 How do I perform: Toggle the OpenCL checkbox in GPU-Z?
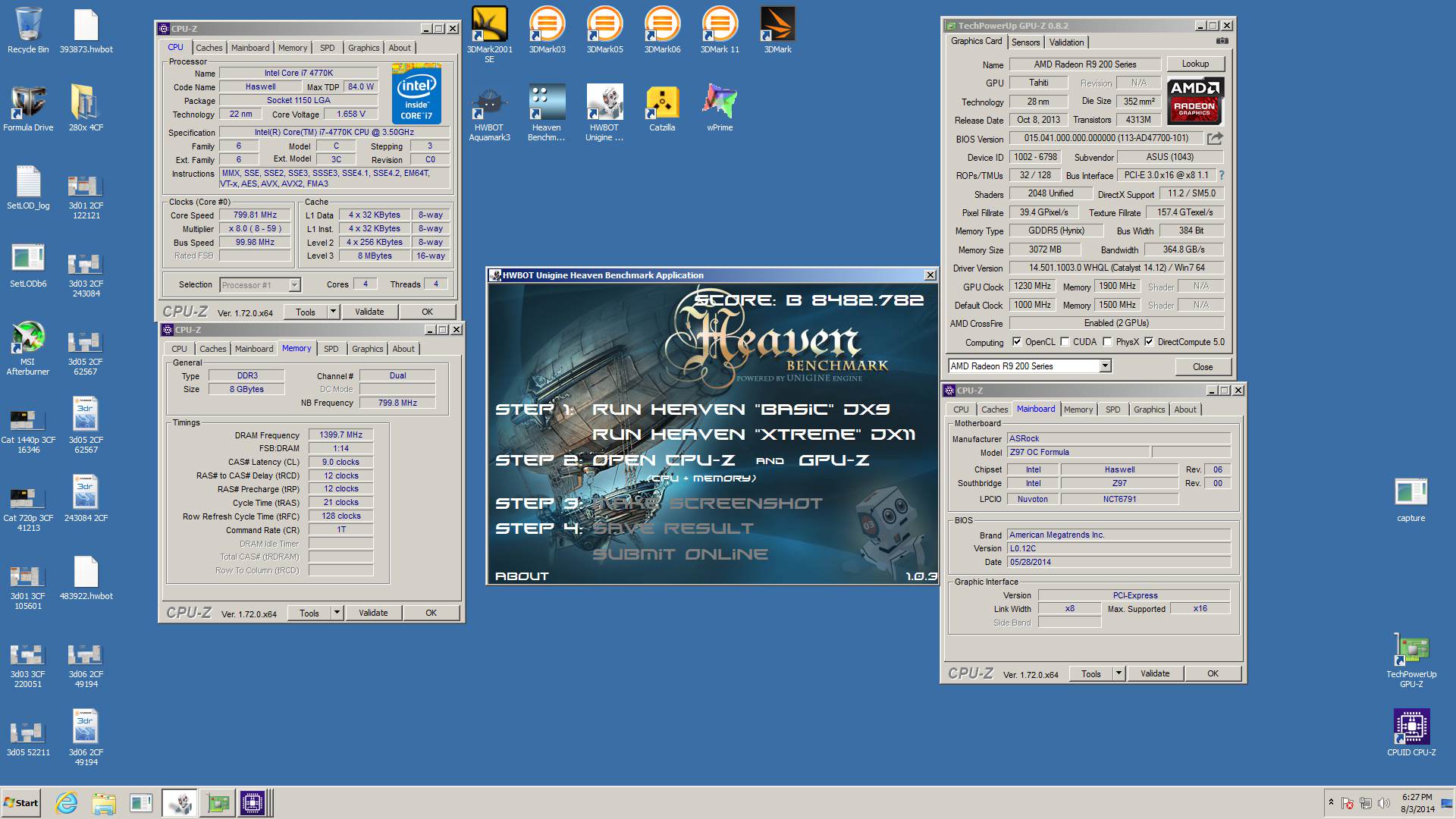(1016, 342)
